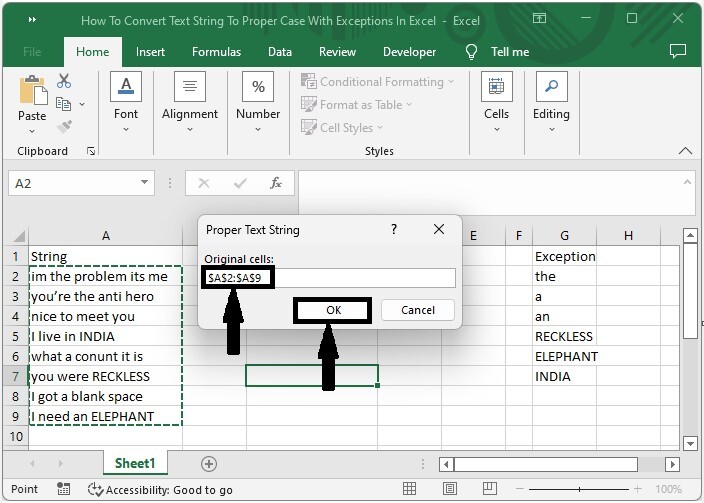The image size is (704, 503).
Task: Click the Ribbon Display Options icon
Action: [539, 18]
